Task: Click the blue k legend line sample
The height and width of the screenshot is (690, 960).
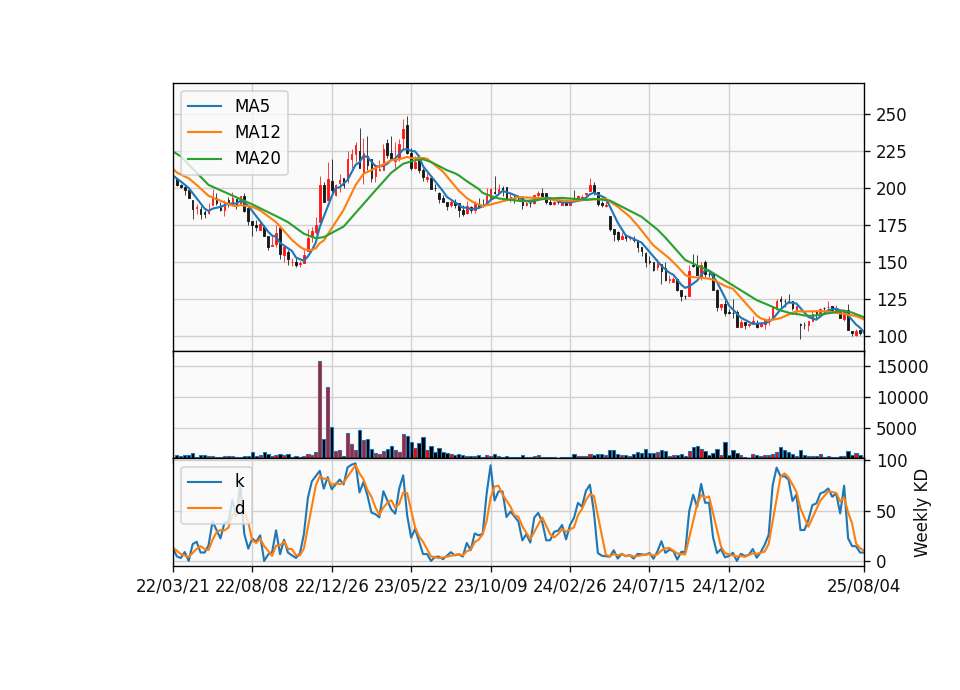Action: [204, 481]
